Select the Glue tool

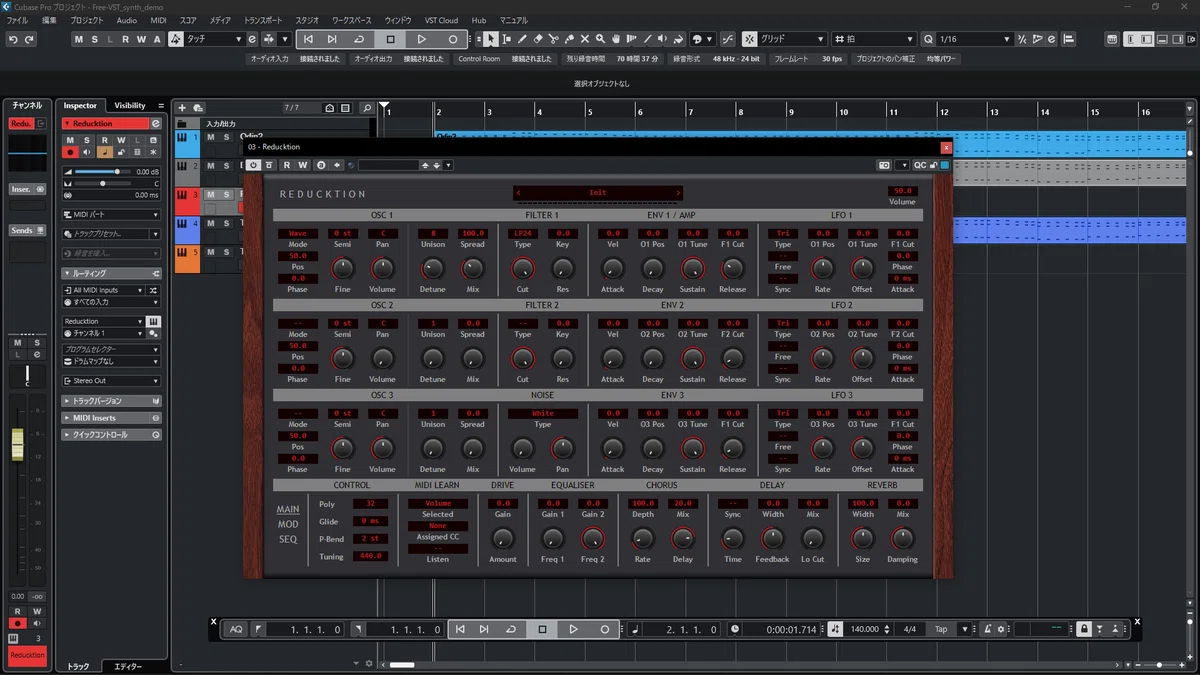click(569, 39)
